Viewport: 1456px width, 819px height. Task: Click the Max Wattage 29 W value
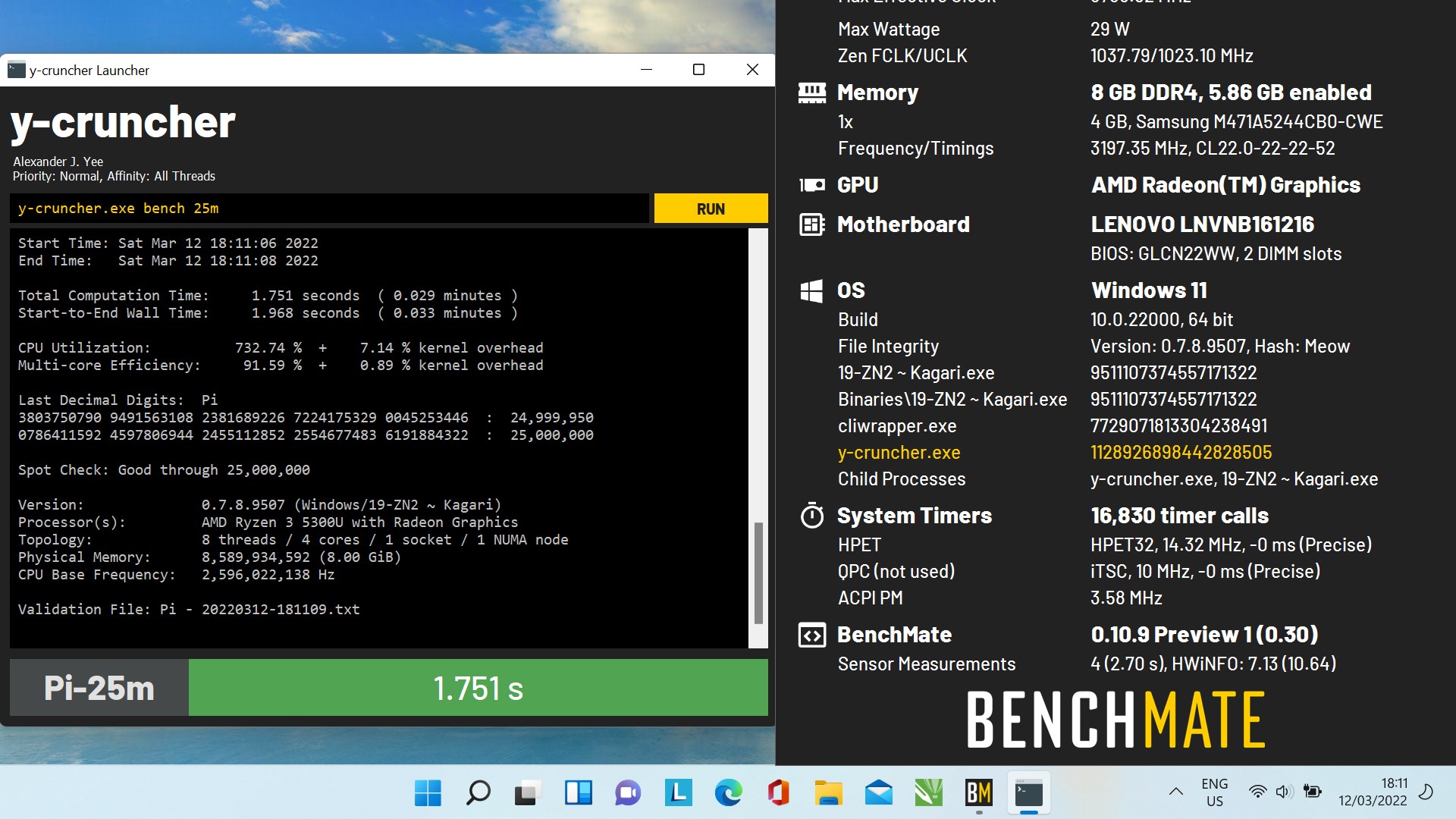[x=1109, y=30]
